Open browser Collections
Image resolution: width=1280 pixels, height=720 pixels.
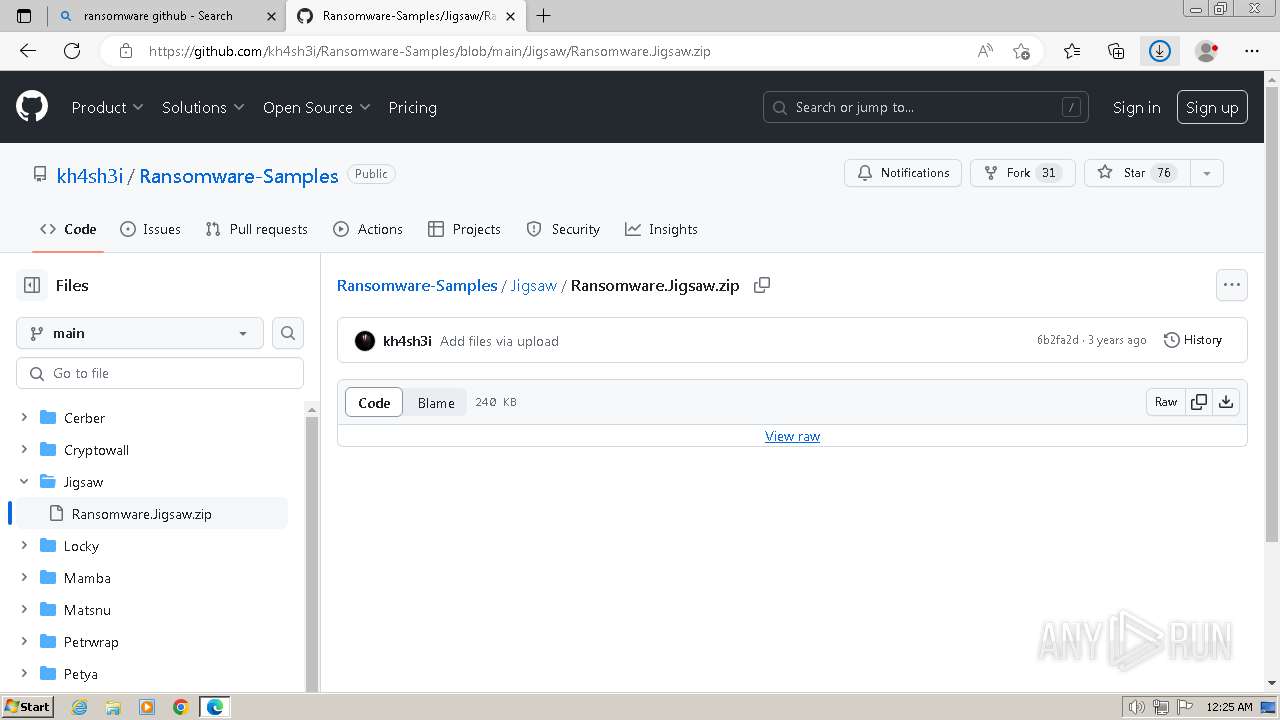click(1116, 51)
